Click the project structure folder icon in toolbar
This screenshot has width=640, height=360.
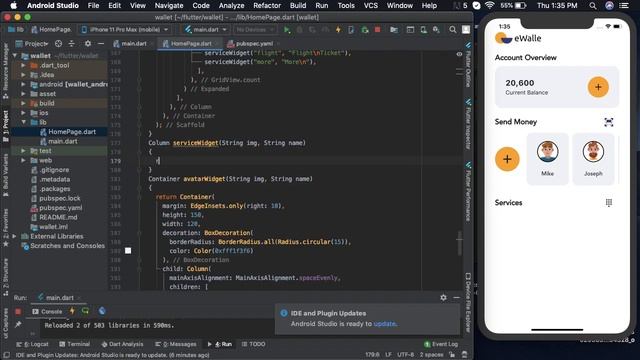pyautogui.click(x=394, y=30)
